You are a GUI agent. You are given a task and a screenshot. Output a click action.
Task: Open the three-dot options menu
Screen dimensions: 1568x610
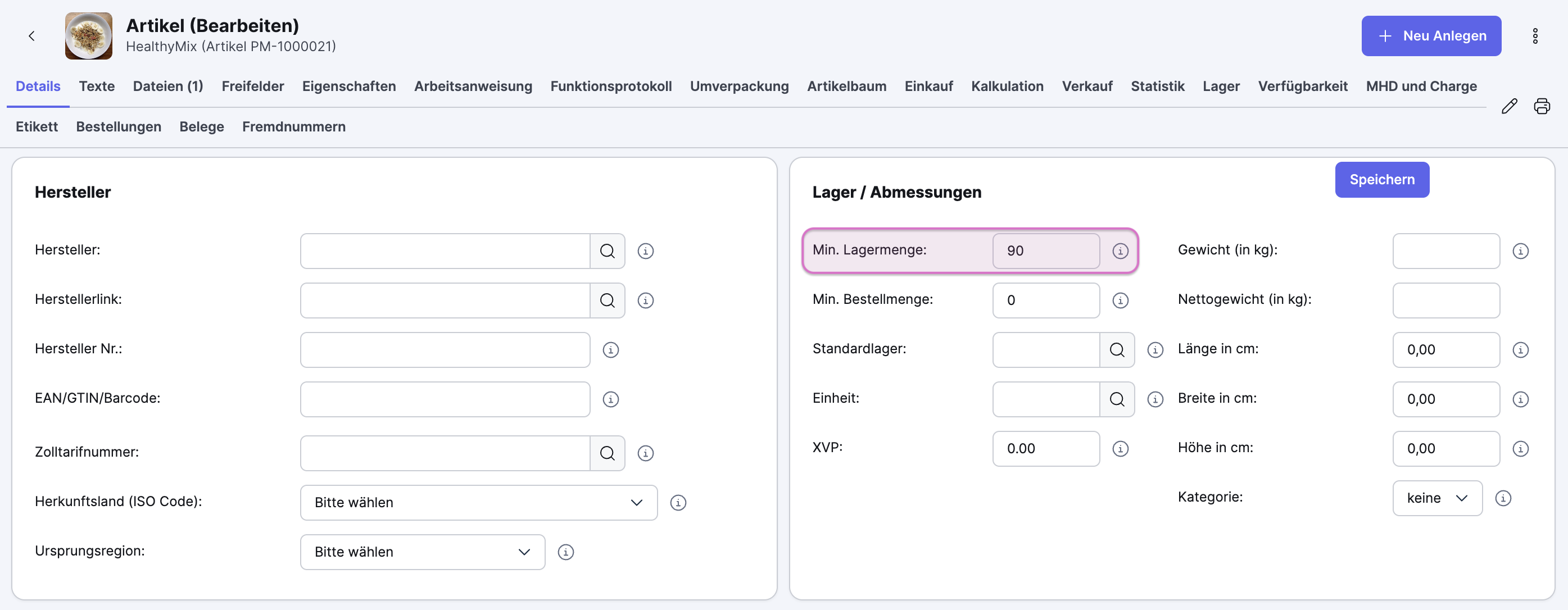1534,36
